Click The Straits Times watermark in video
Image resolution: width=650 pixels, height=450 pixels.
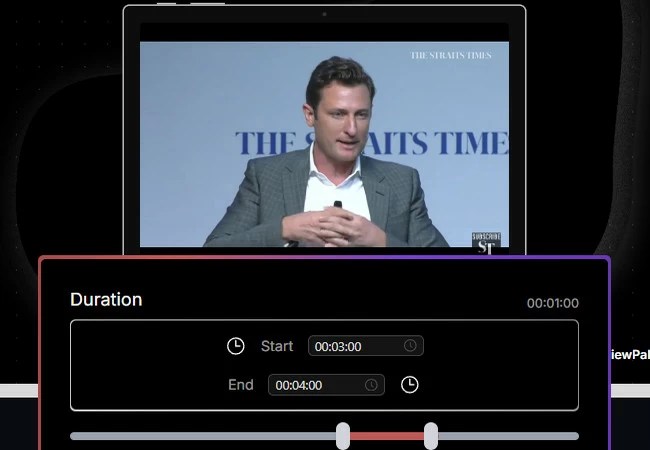point(451,56)
